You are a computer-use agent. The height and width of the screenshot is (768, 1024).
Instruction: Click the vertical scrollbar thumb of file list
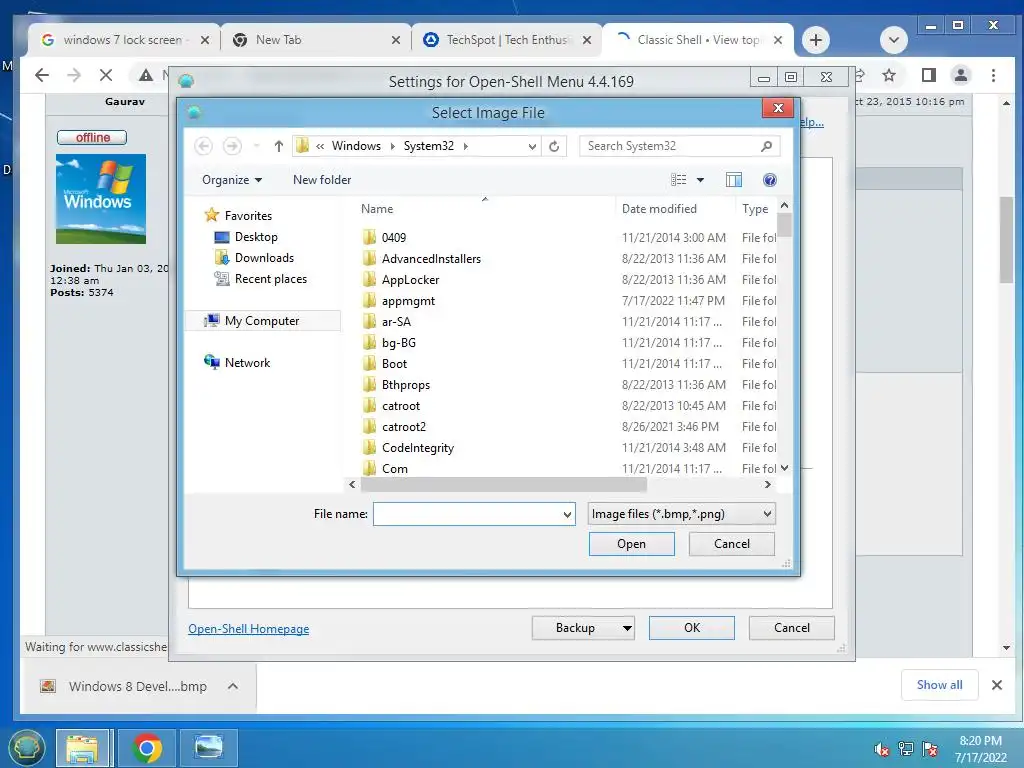point(784,225)
